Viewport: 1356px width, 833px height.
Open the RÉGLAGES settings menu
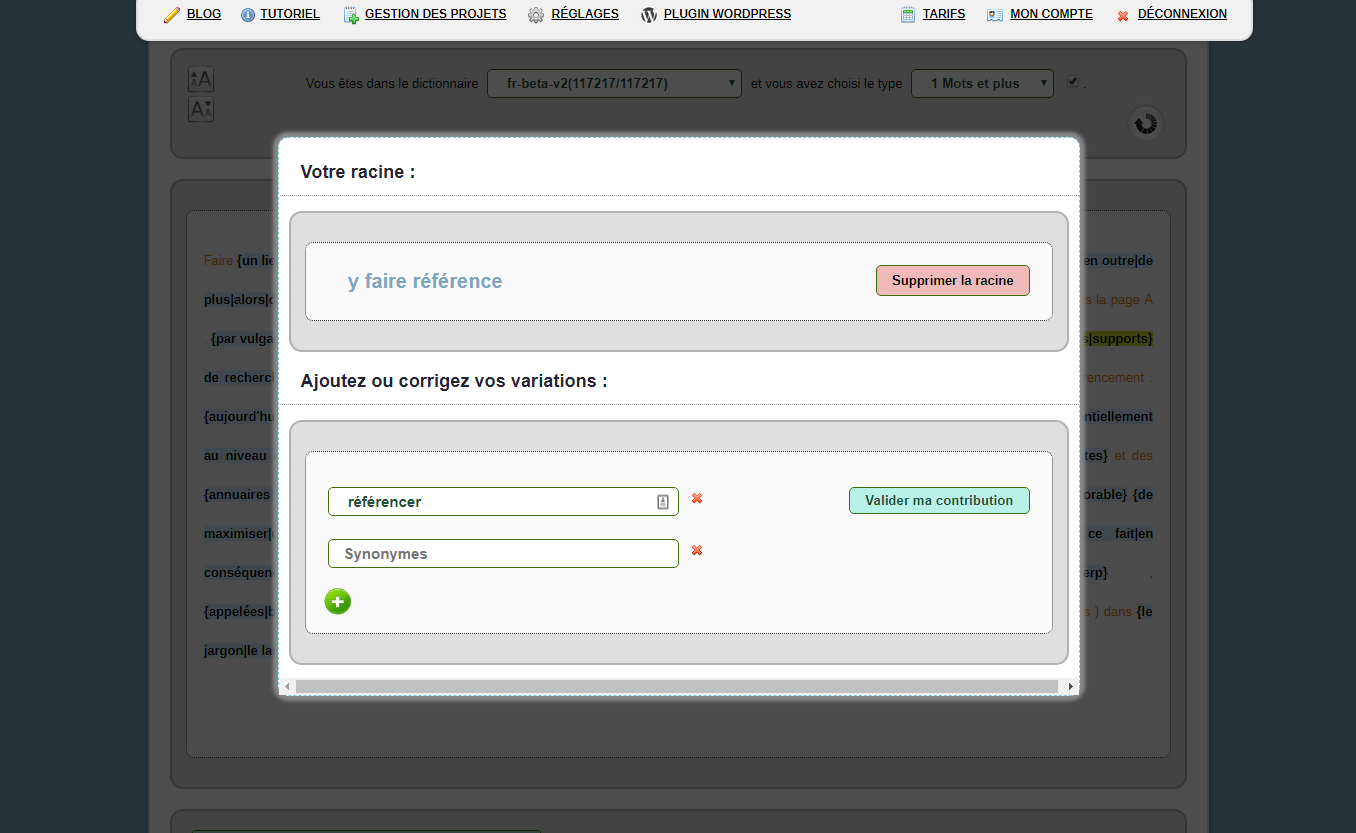(x=585, y=14)
